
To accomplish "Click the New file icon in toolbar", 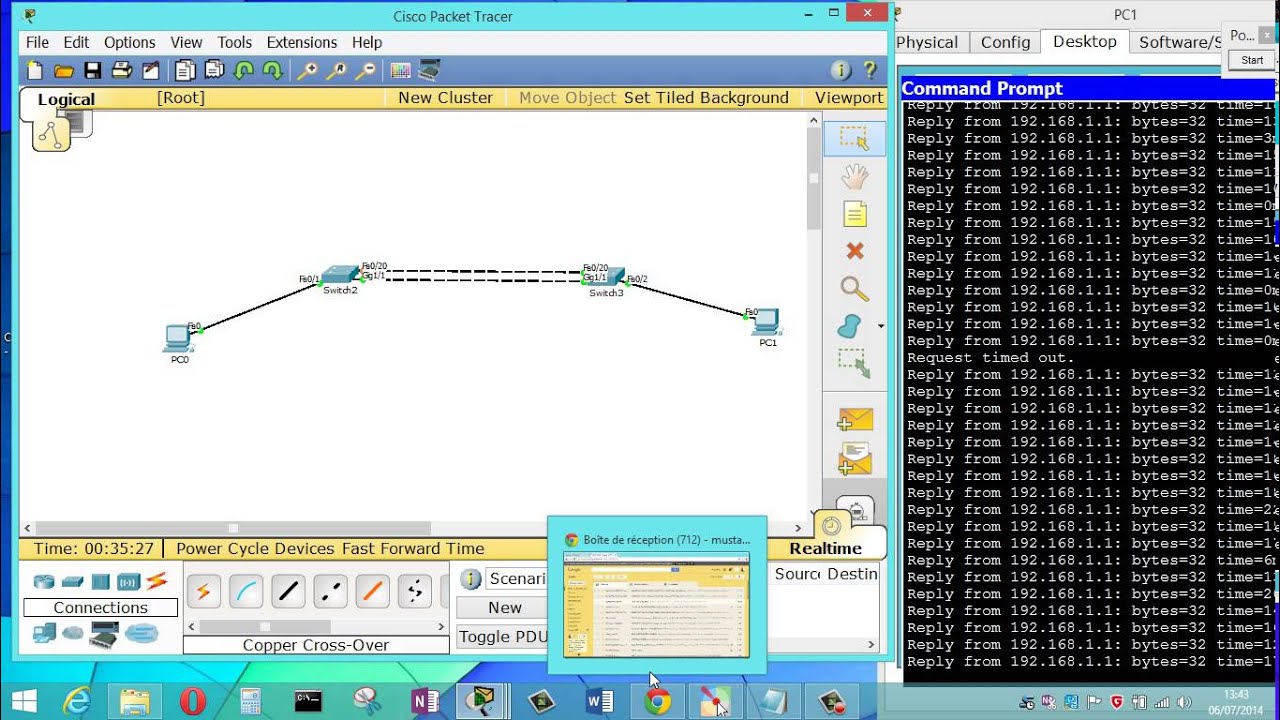I will click(35, 70).
